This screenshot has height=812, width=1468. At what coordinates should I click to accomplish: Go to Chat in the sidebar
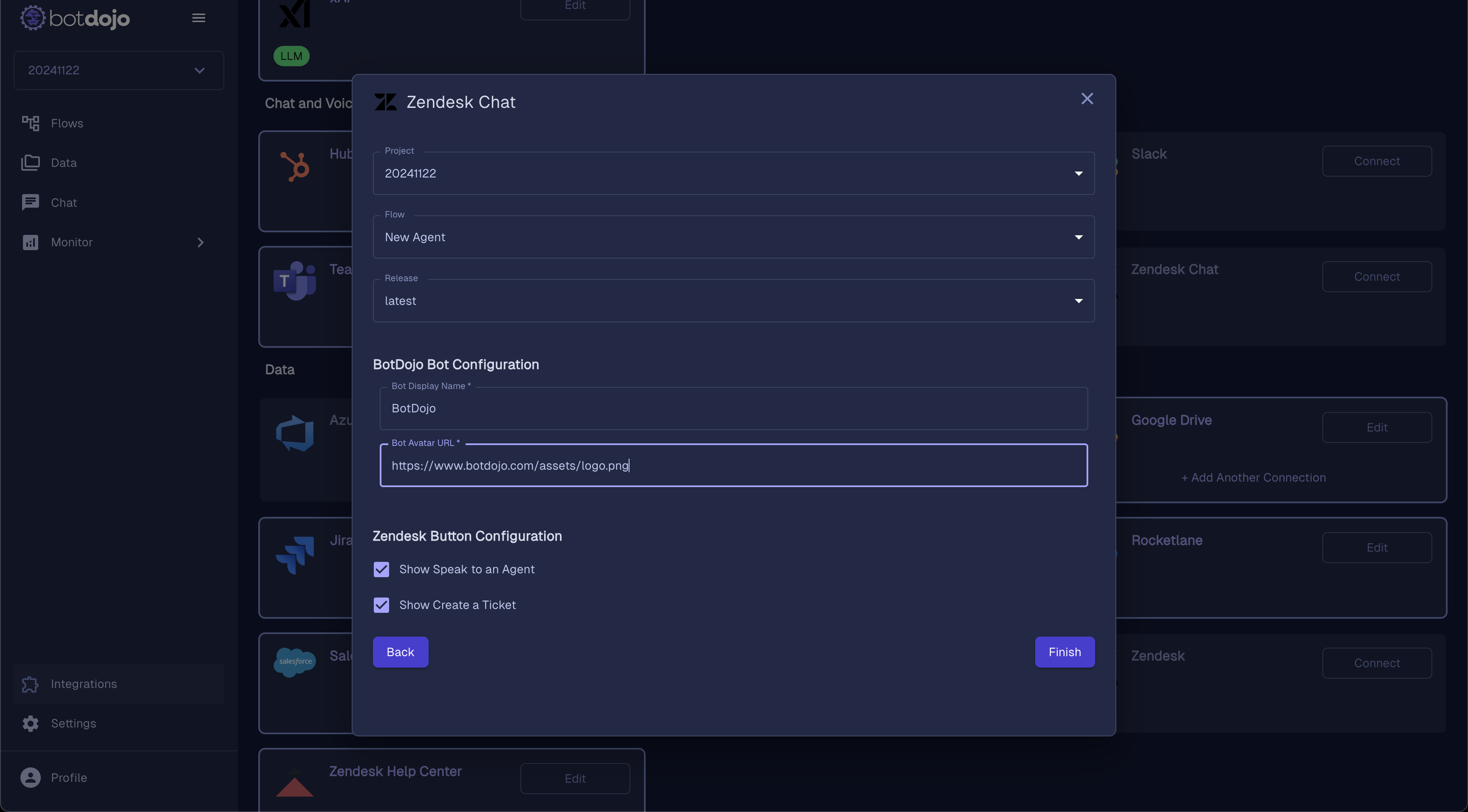tap(119, 202)
